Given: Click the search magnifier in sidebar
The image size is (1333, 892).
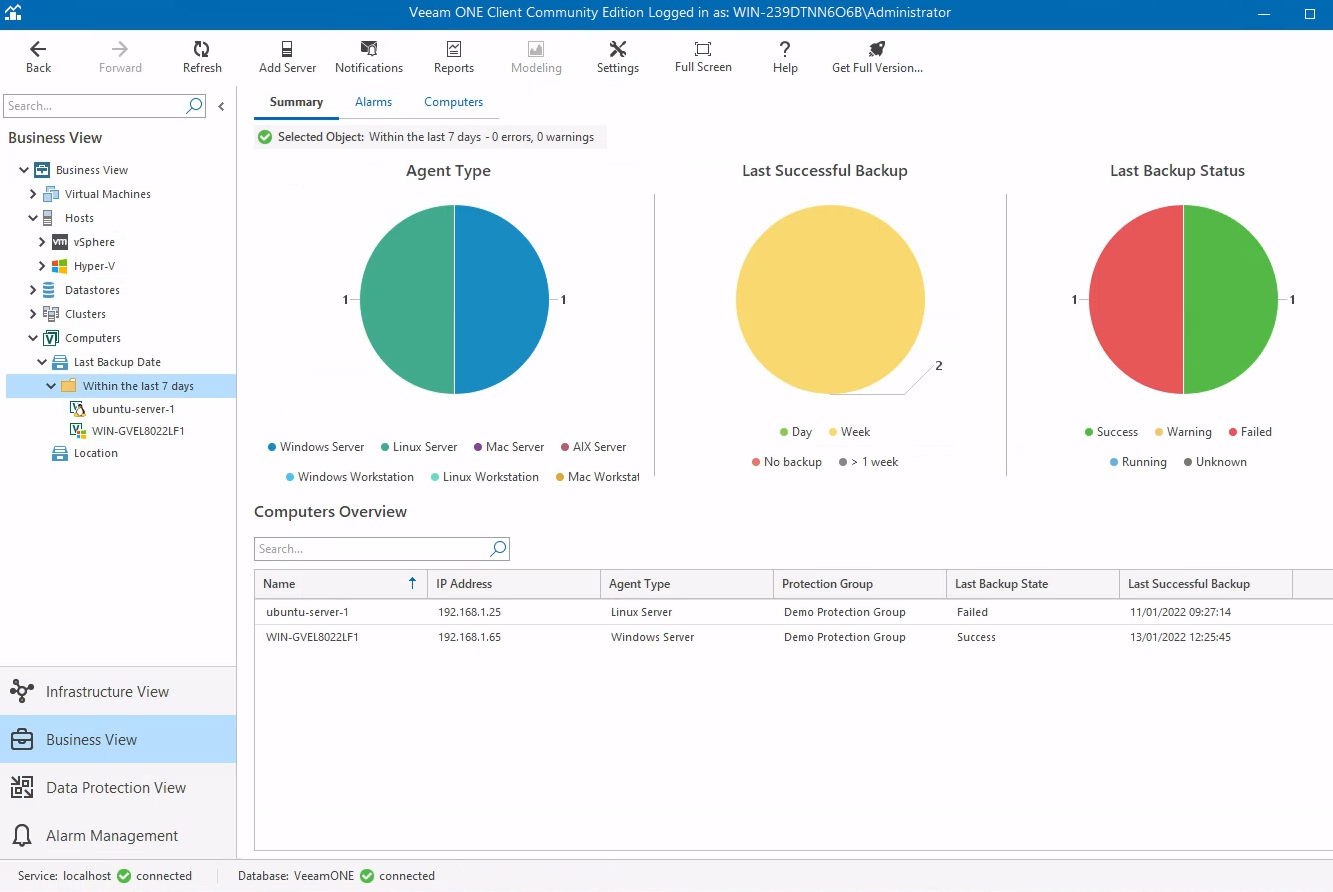Looking at the screenshot, I should point(195,106).
